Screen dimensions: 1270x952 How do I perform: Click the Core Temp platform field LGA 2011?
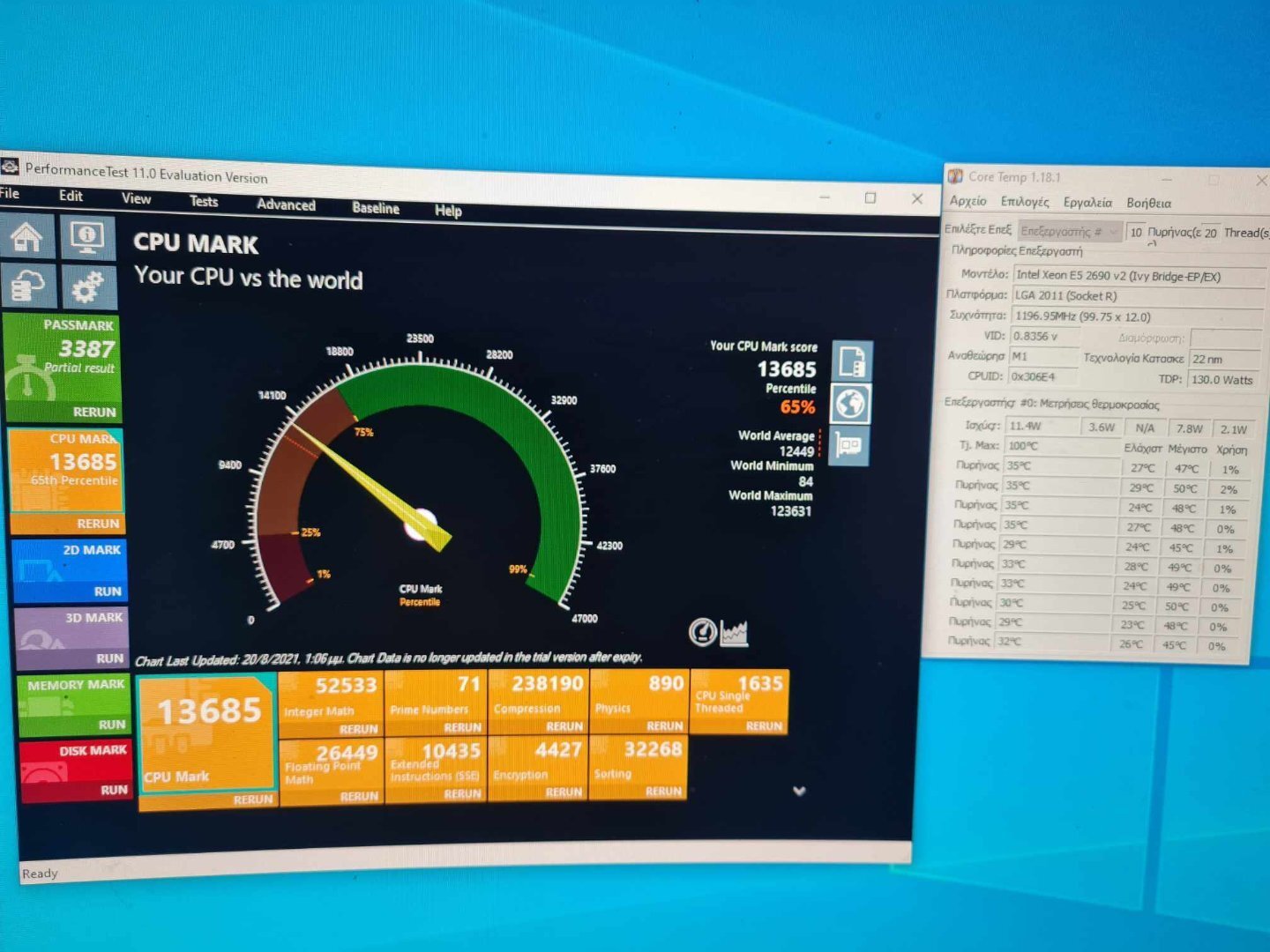[1139, 296]
